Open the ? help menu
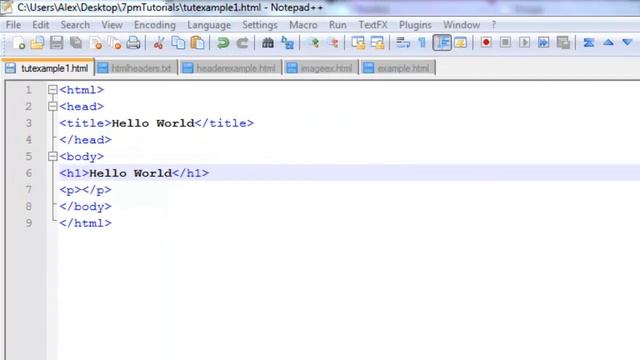 tap(494, 25)
